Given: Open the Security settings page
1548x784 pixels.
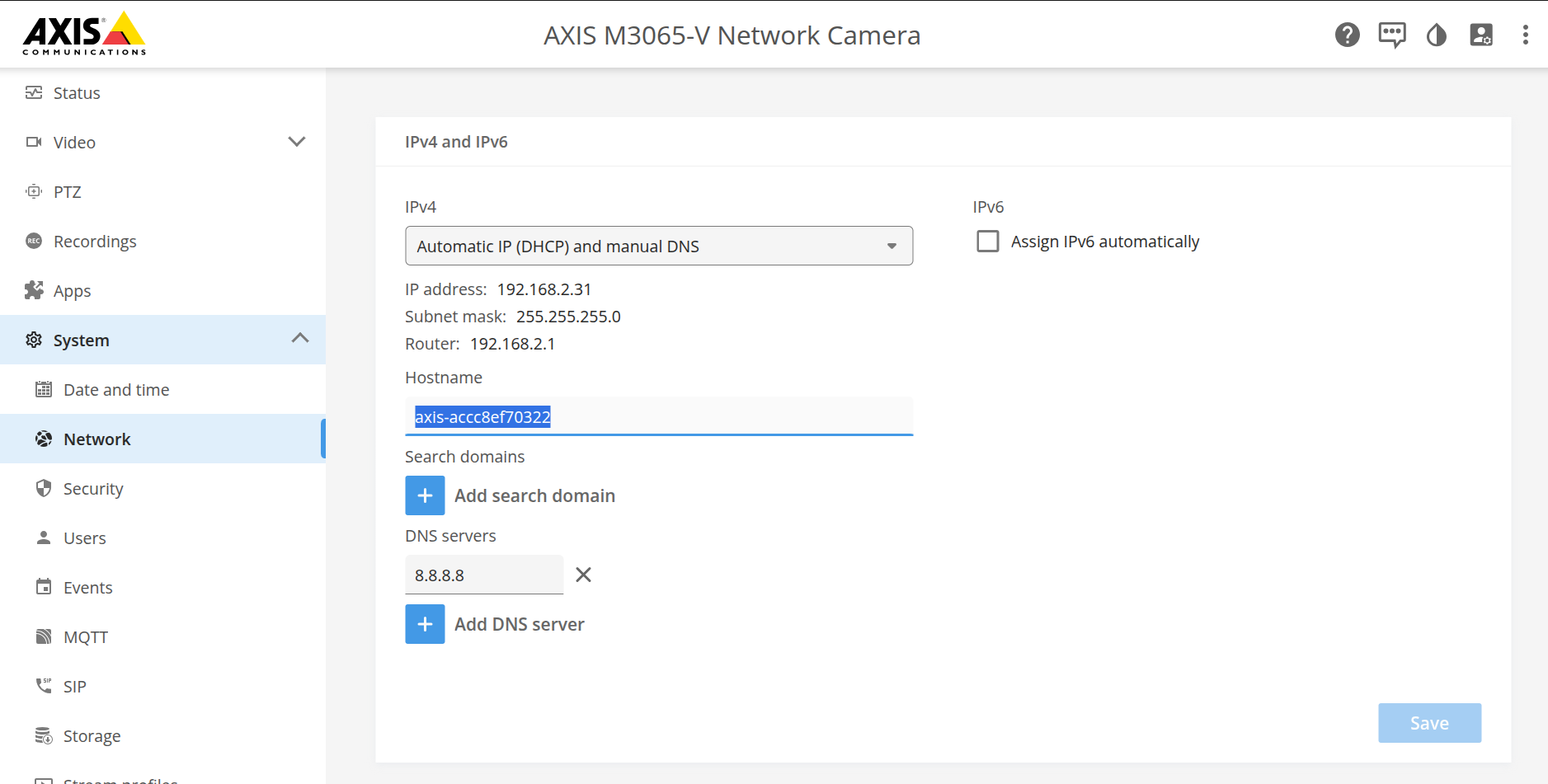Looking at the screenshot, I should click(x=93, y=489).
